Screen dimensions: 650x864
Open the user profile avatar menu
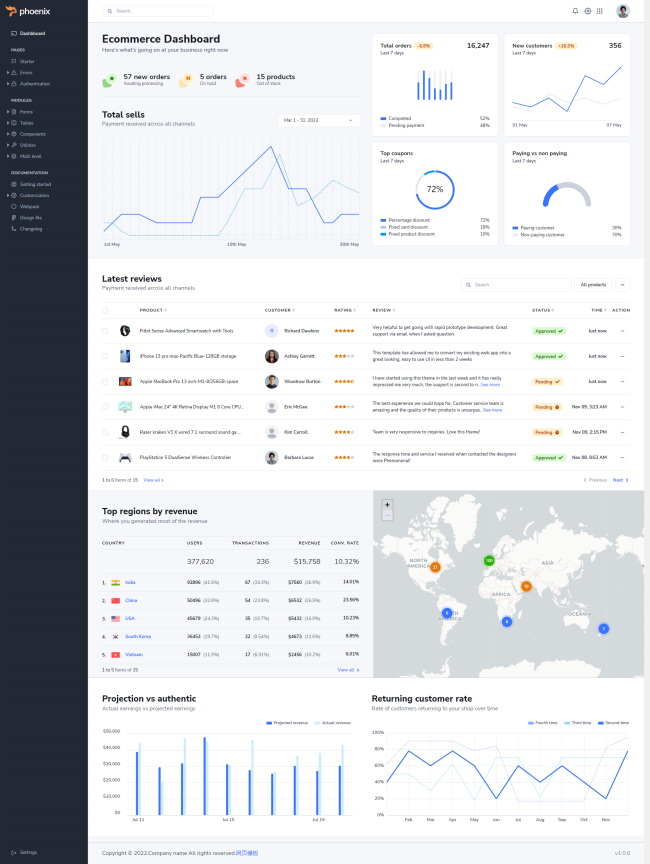click(623, 11)
